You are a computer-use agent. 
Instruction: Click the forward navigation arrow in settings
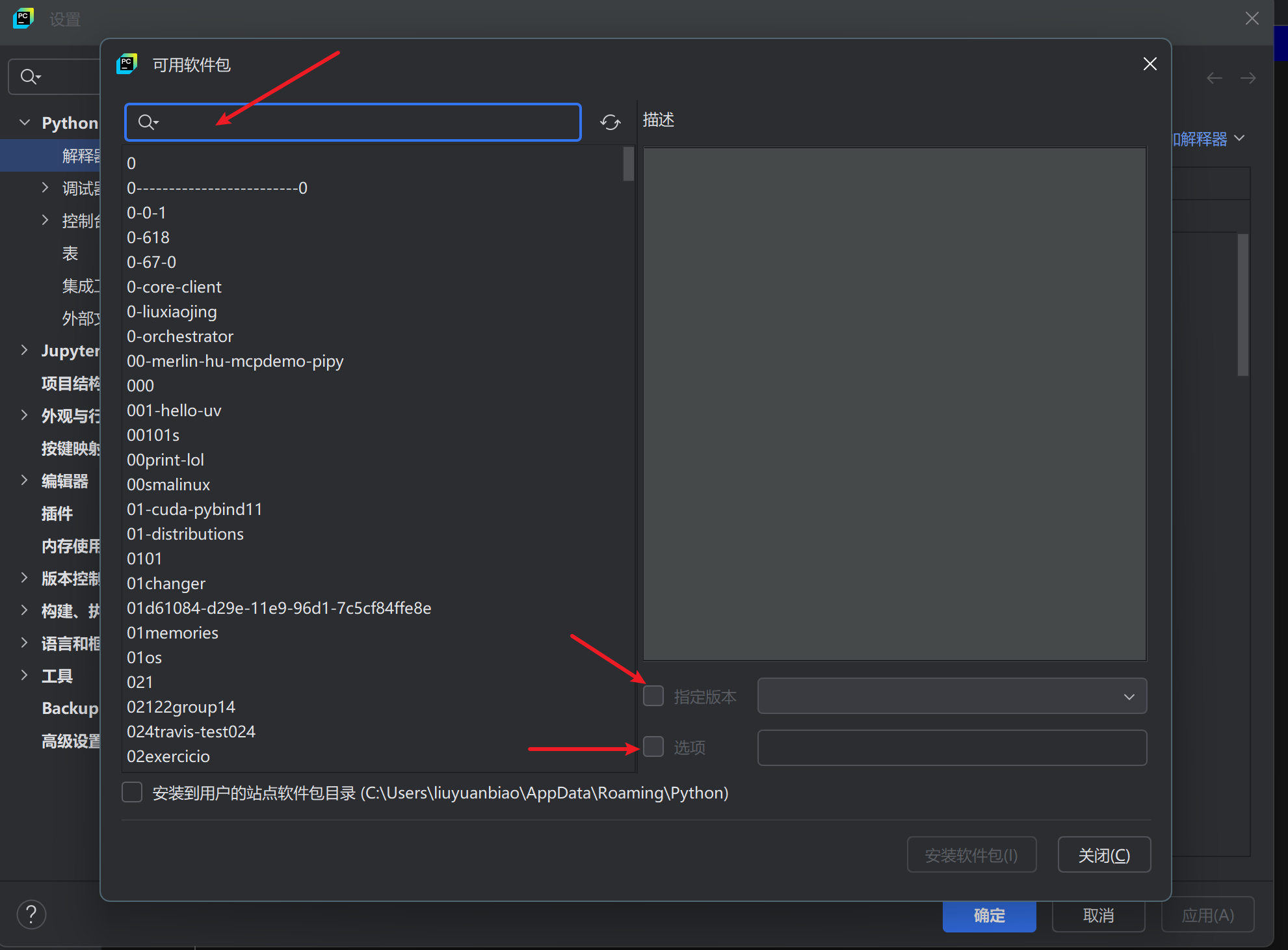[1248, 79]
